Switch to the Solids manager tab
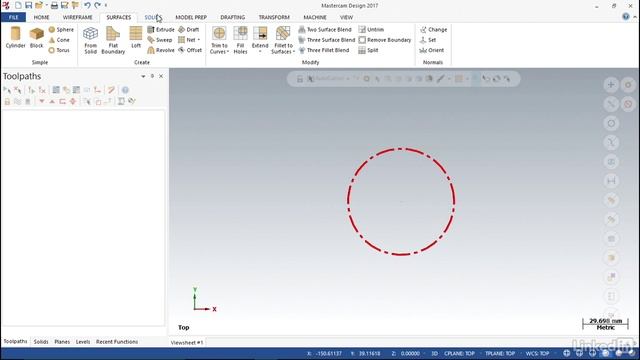 (x=41, y=342)
